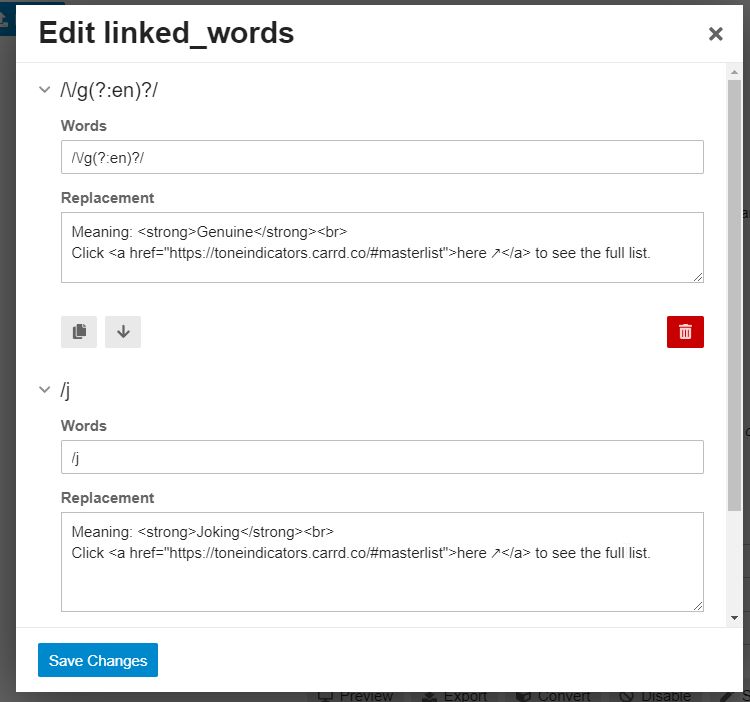
Task: Click the /j entry heading text
Action: click(65, 390)
